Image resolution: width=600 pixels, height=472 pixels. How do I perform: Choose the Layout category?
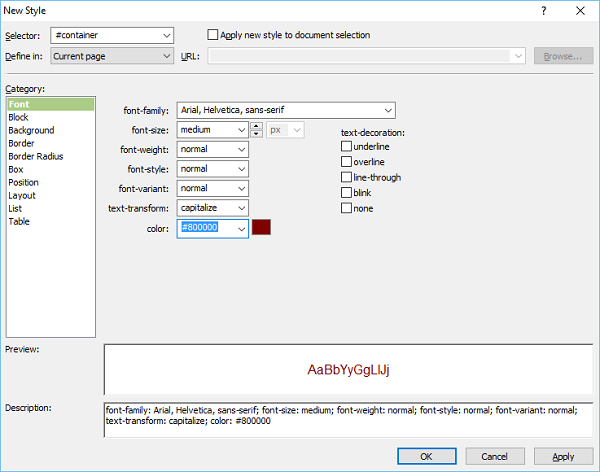(22, 195)
